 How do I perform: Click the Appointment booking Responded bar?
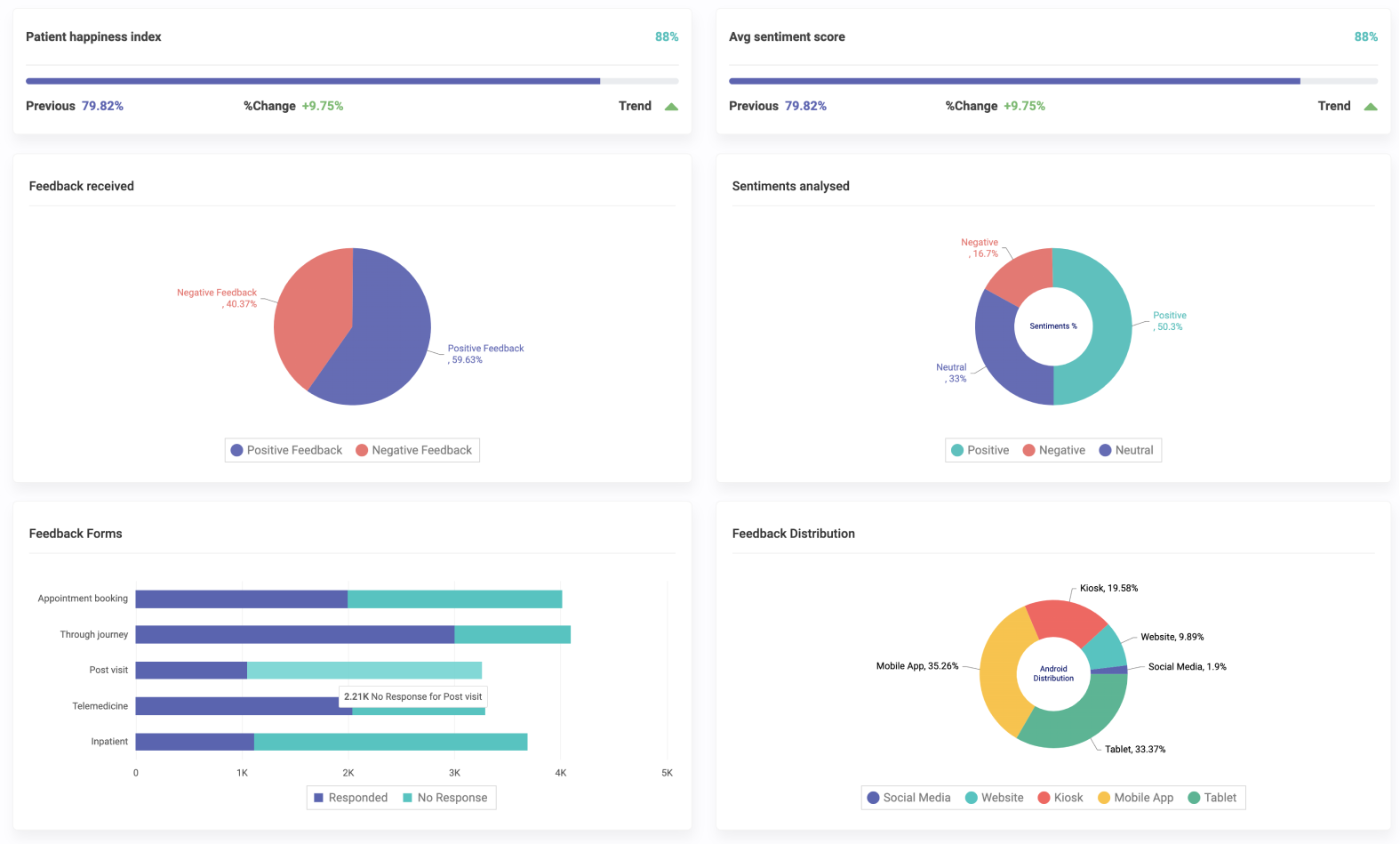point(241,599)
